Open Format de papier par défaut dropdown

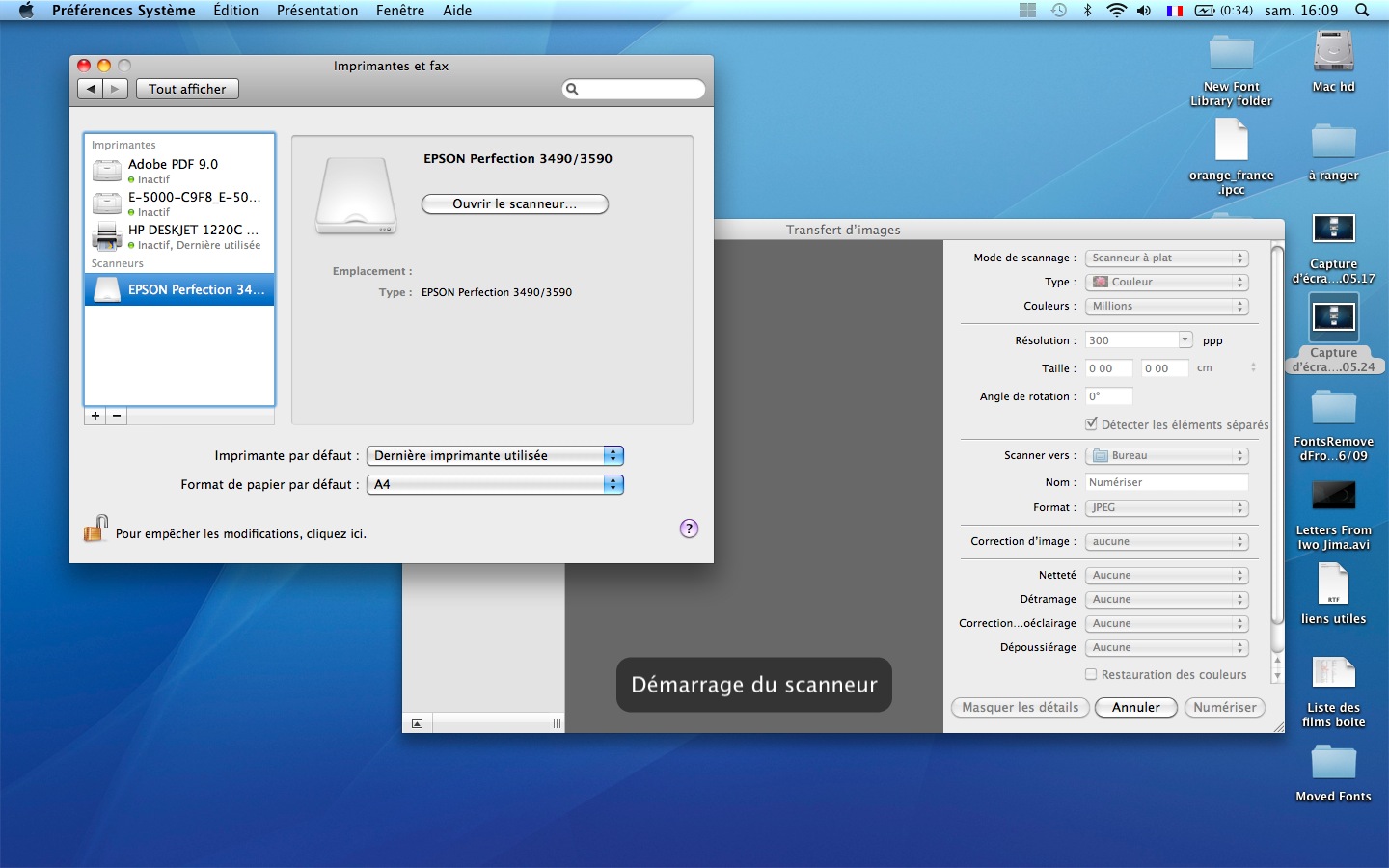[x=496, y=484]
